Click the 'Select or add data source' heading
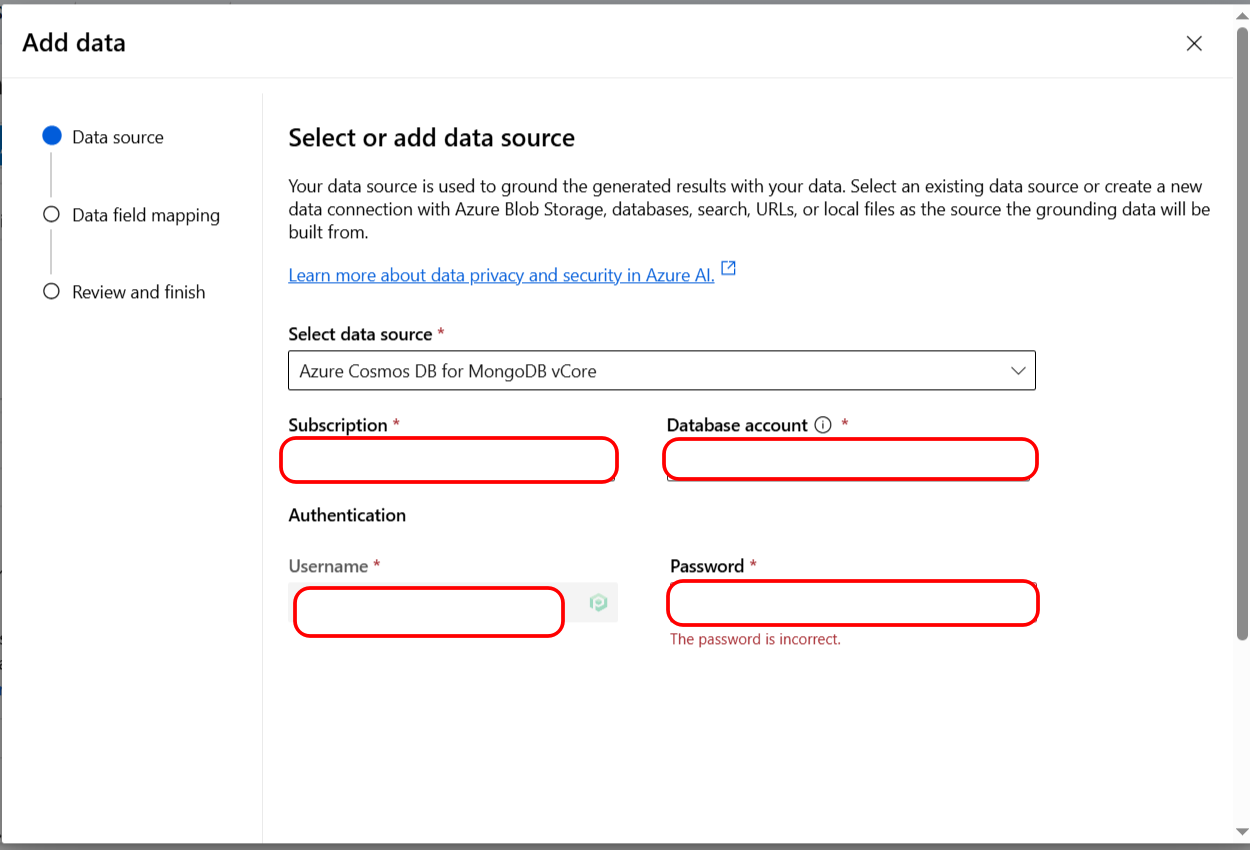 tap(431, 138)
